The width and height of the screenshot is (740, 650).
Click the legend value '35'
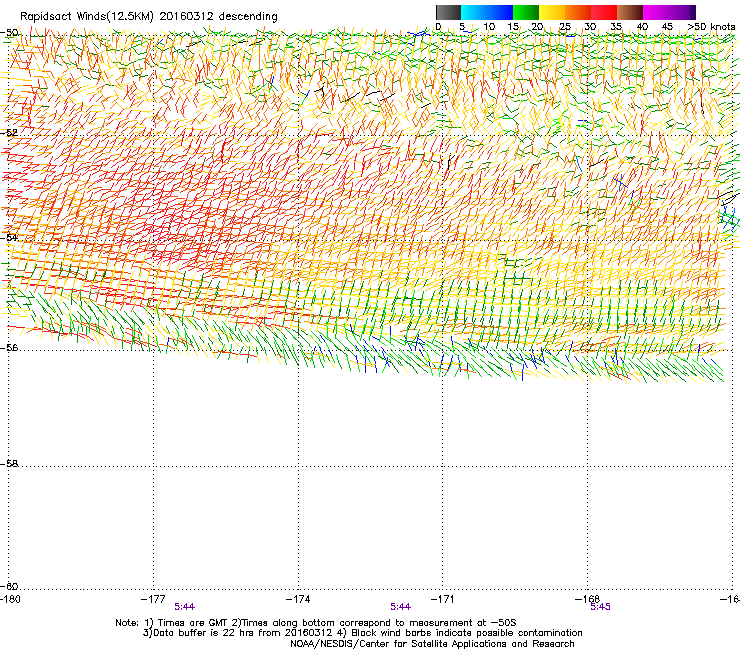pos(616,27)
